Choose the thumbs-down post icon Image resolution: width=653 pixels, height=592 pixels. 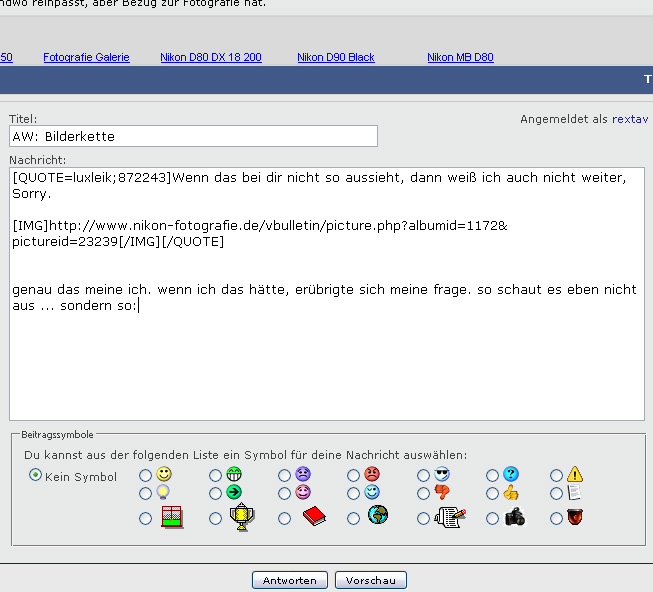pos(442,492)
